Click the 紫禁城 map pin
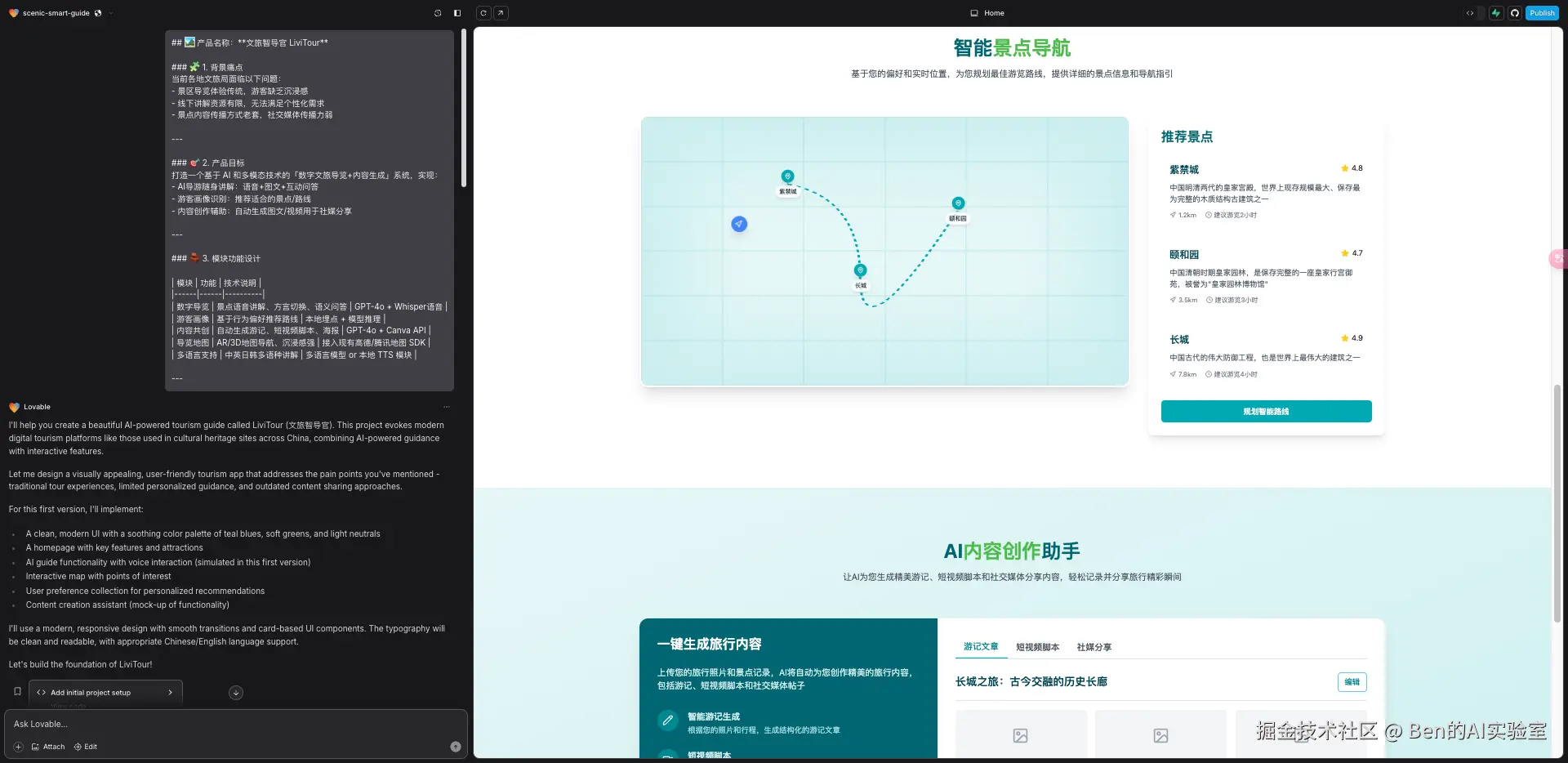The image size is (1568, 763). (x=787, y=176)
